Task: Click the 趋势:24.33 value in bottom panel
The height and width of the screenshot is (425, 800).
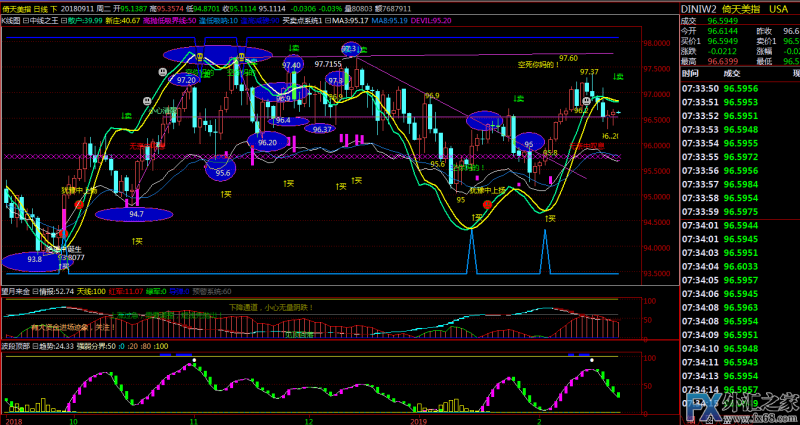Action: pyautogui.click(x=56, y=346)
